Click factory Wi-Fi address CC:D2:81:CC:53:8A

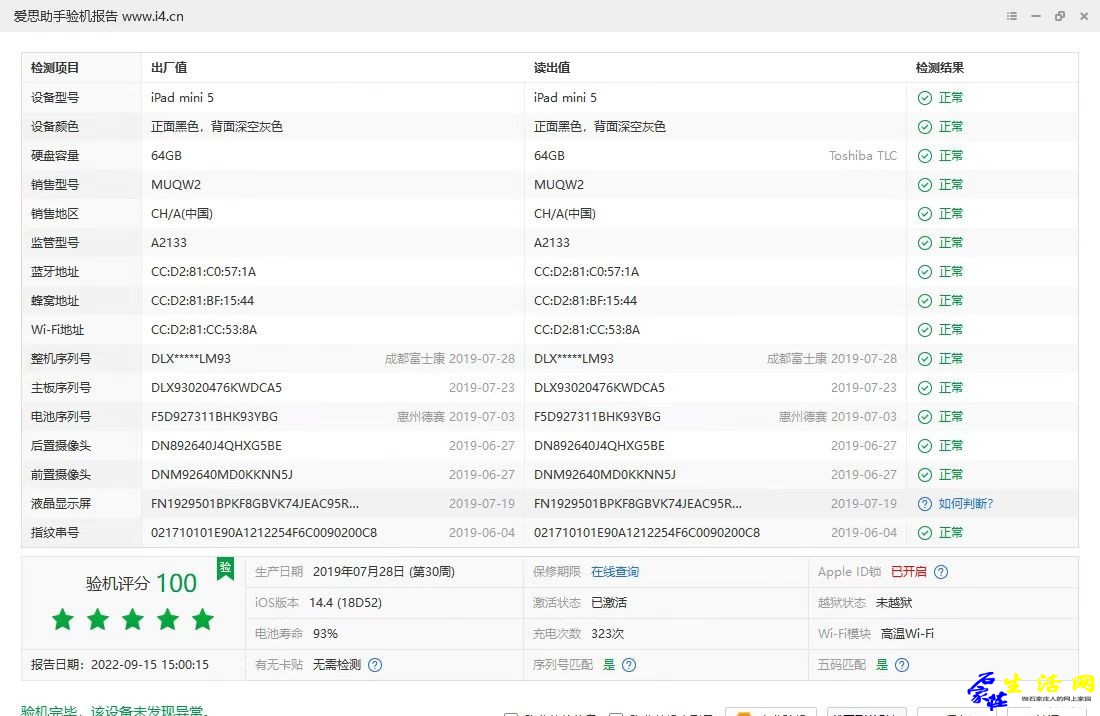pos(204,330)
